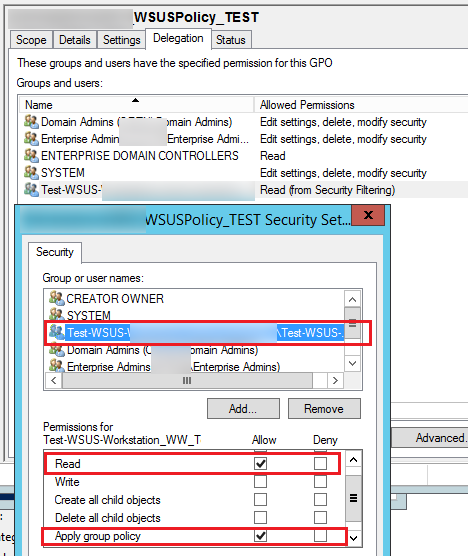Deny Create all child objects
Screen dimensions: 468x556
pos(320,500)
